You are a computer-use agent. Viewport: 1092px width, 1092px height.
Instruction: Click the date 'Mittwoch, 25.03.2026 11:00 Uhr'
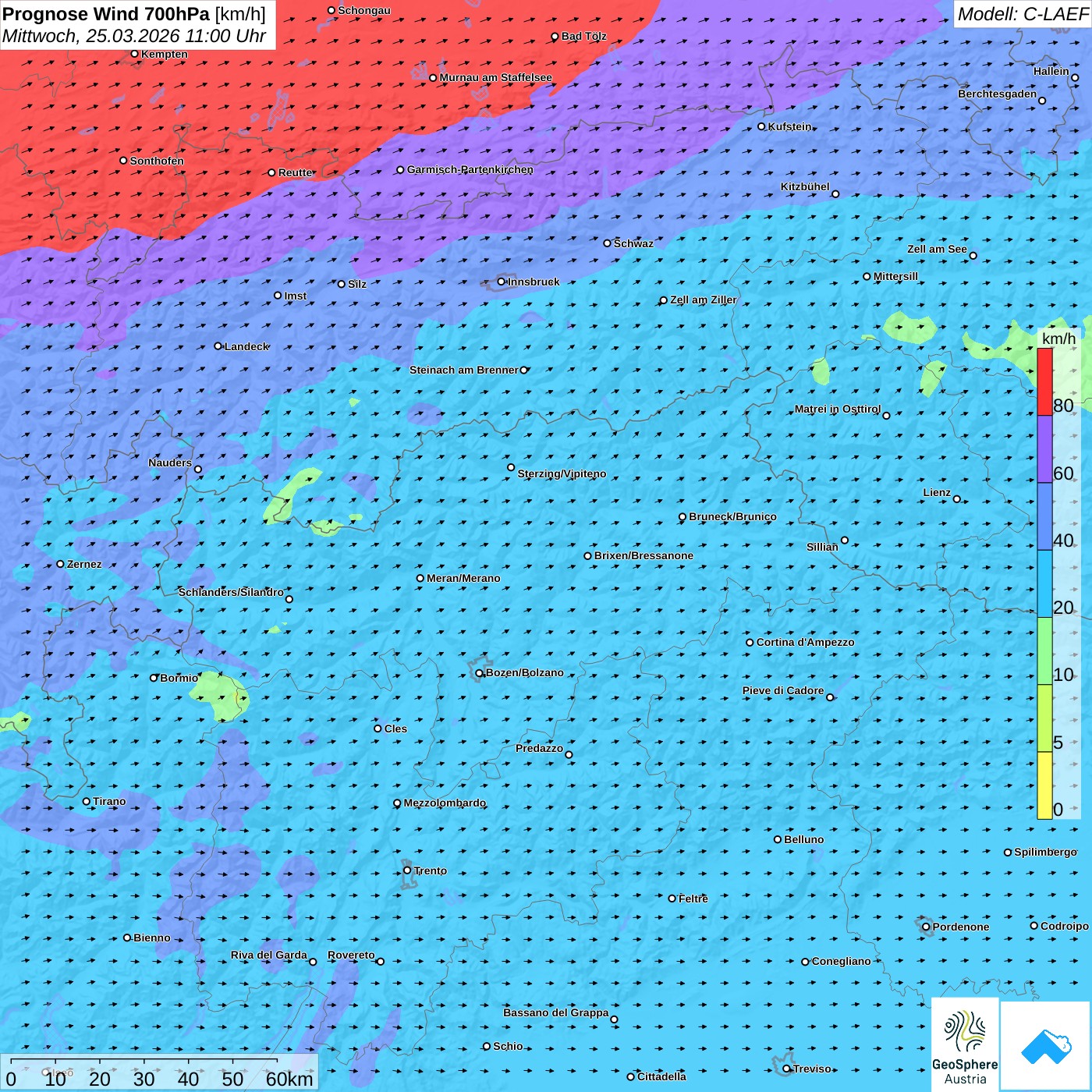tap(134, 36)
